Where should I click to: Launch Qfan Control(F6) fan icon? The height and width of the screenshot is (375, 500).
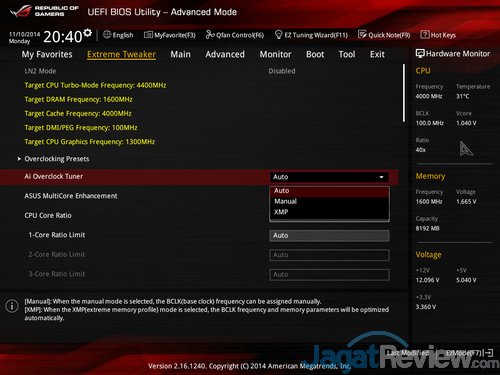[x=210, y=35]
